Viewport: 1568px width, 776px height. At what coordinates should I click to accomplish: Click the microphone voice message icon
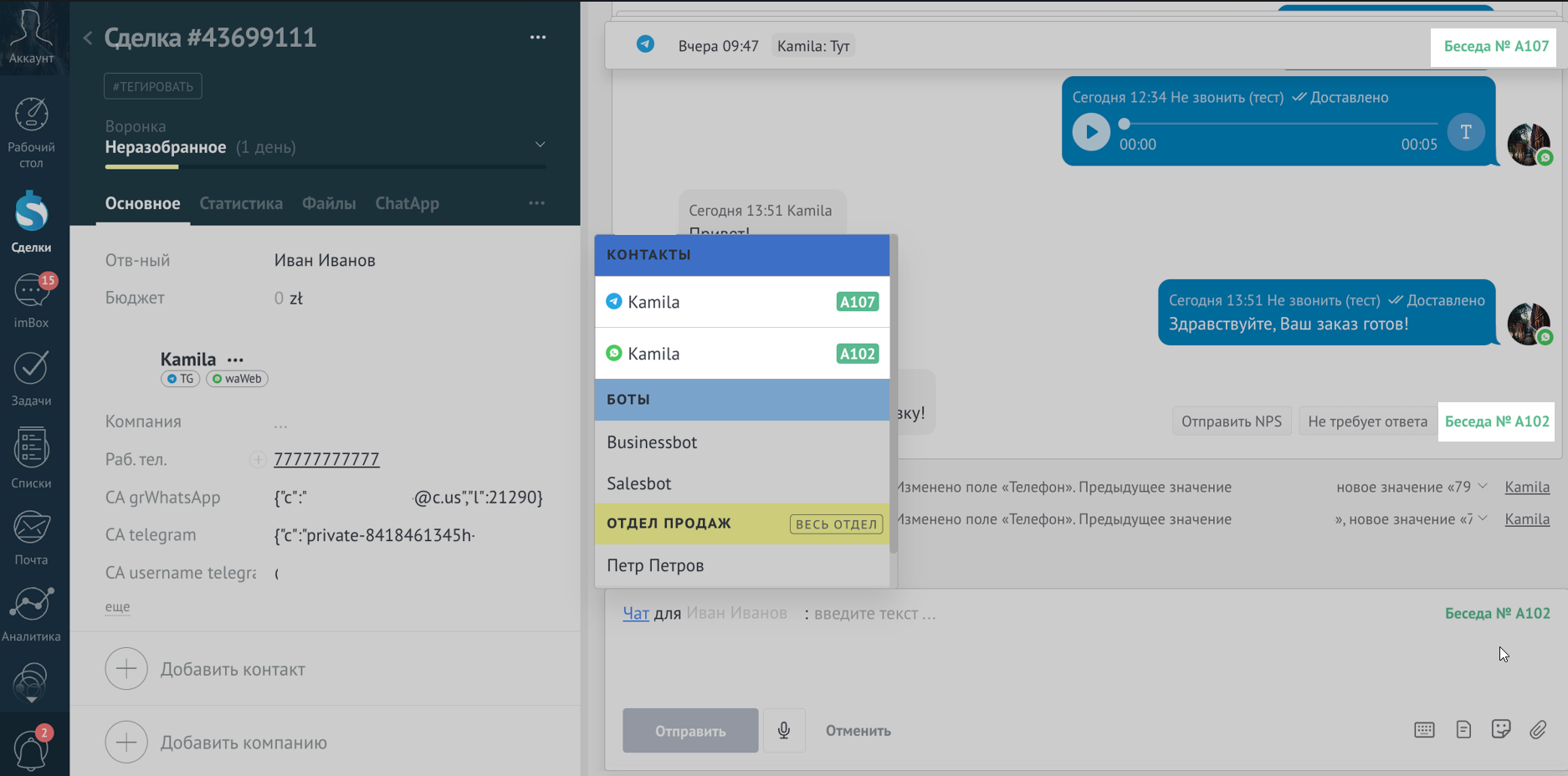783,731
